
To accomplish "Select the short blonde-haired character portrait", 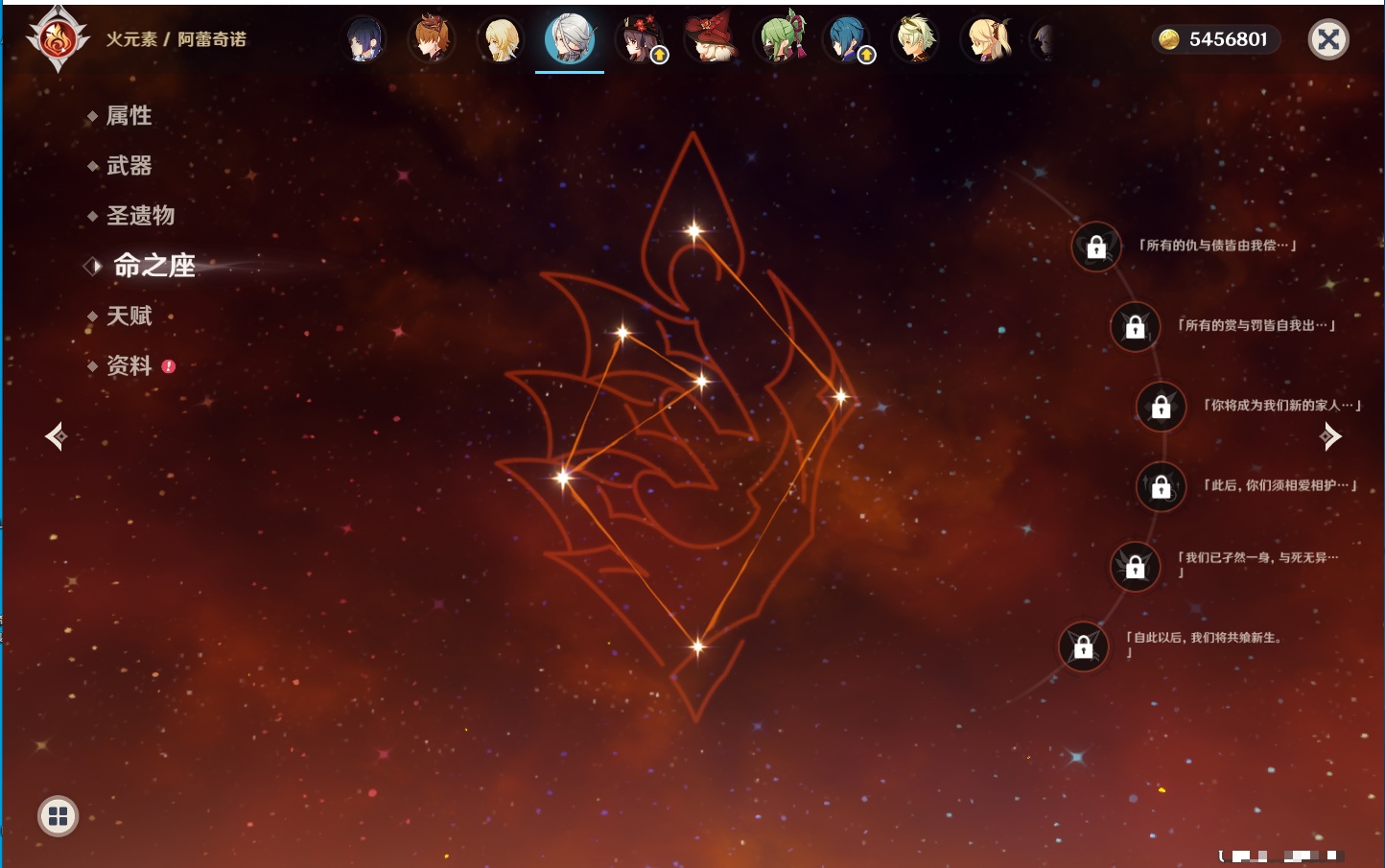I will (x=501, y=40).
